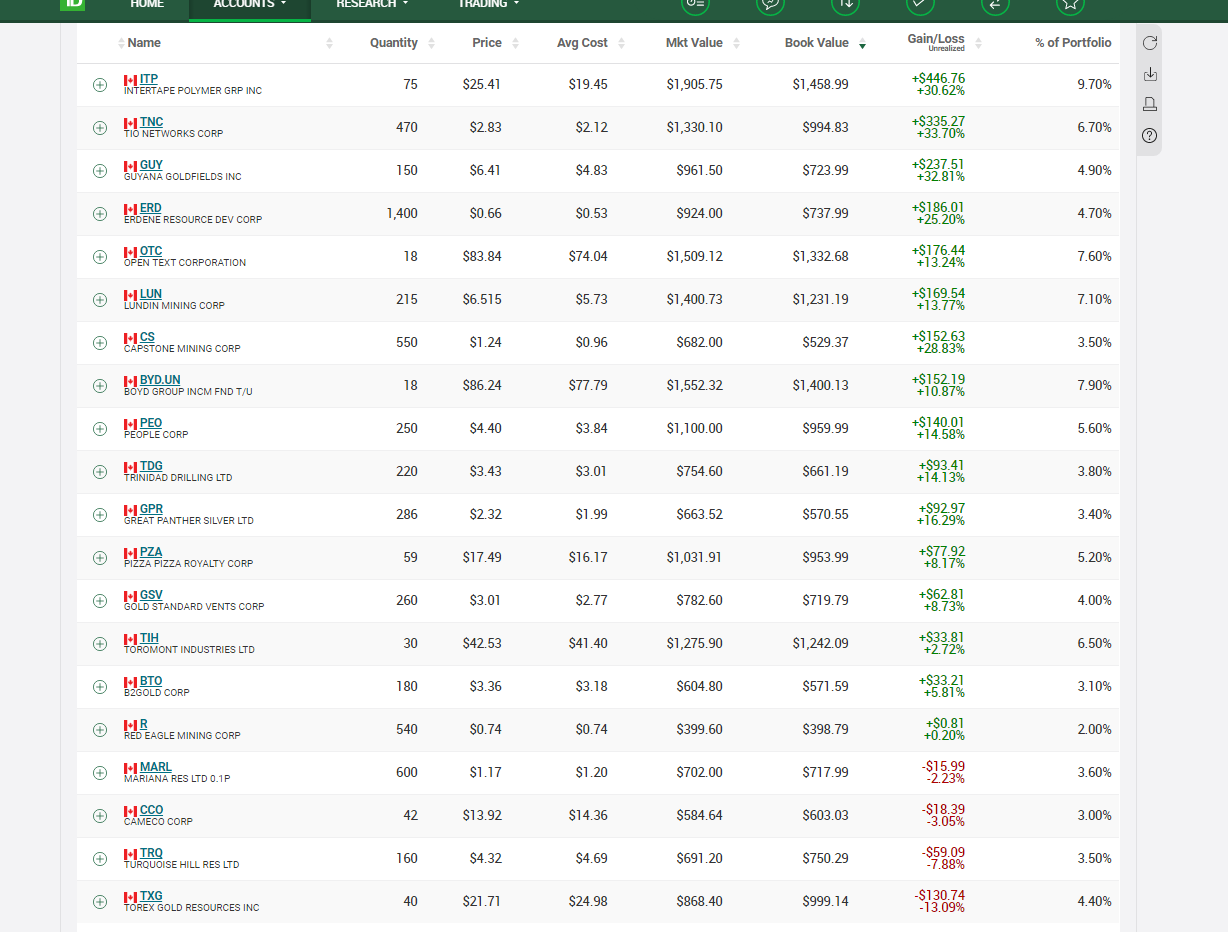Click the +$335.27 gain value for TNC
Image resolution: width=1228 pixels, height=932 pixels.
[x=938, y=121]
